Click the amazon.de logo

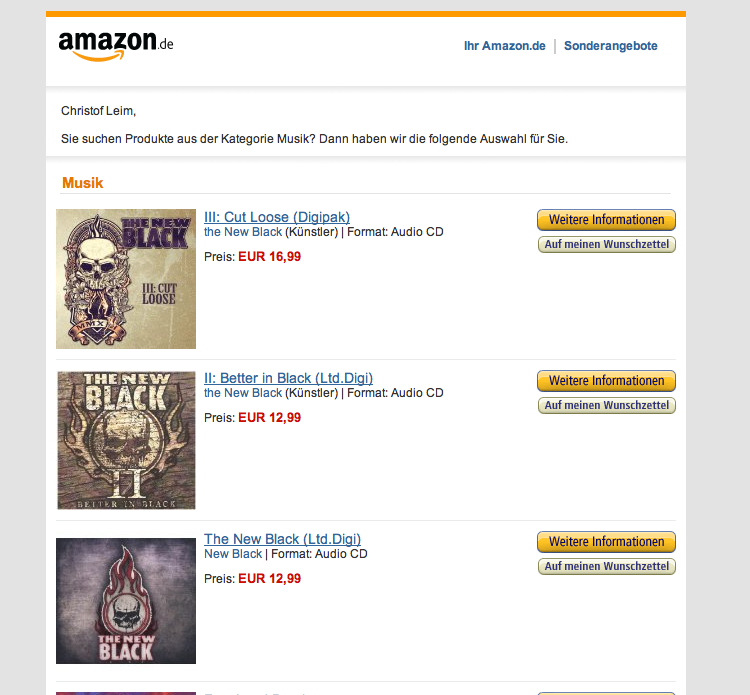click(115, 46)
